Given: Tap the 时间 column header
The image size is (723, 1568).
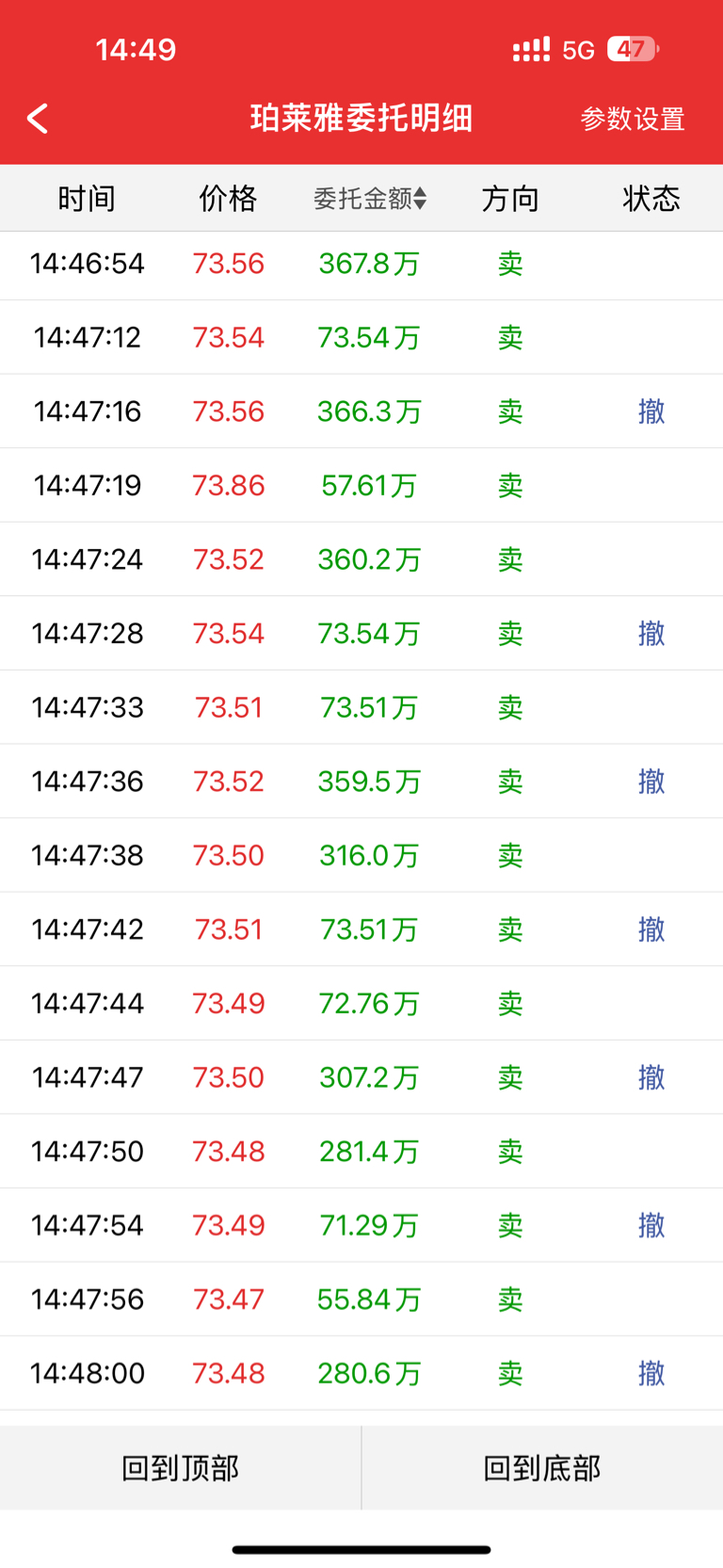Looking at the screenshot, I should coord(87,199).
